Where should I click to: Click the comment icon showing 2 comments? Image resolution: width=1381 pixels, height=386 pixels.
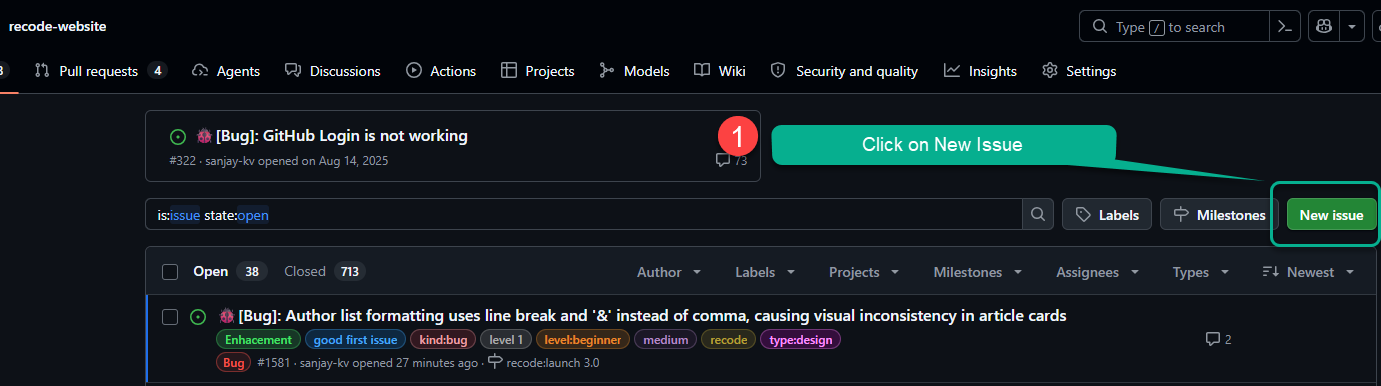click(x=1212, y=339)
